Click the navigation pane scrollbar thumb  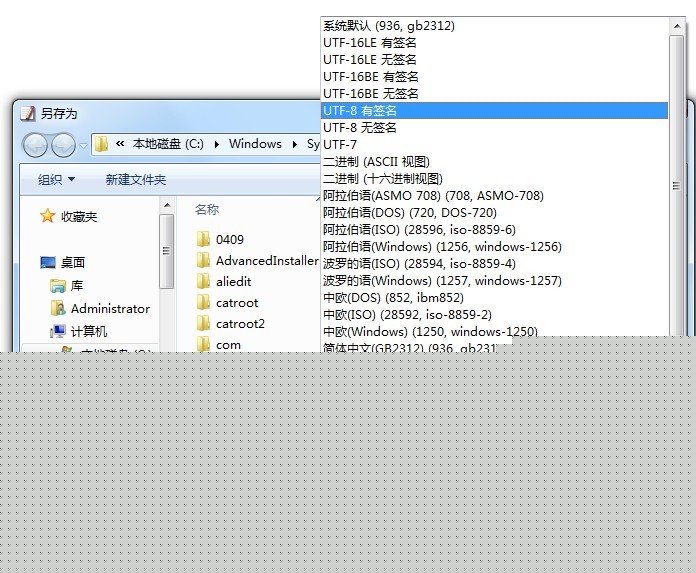click(167, 251)
